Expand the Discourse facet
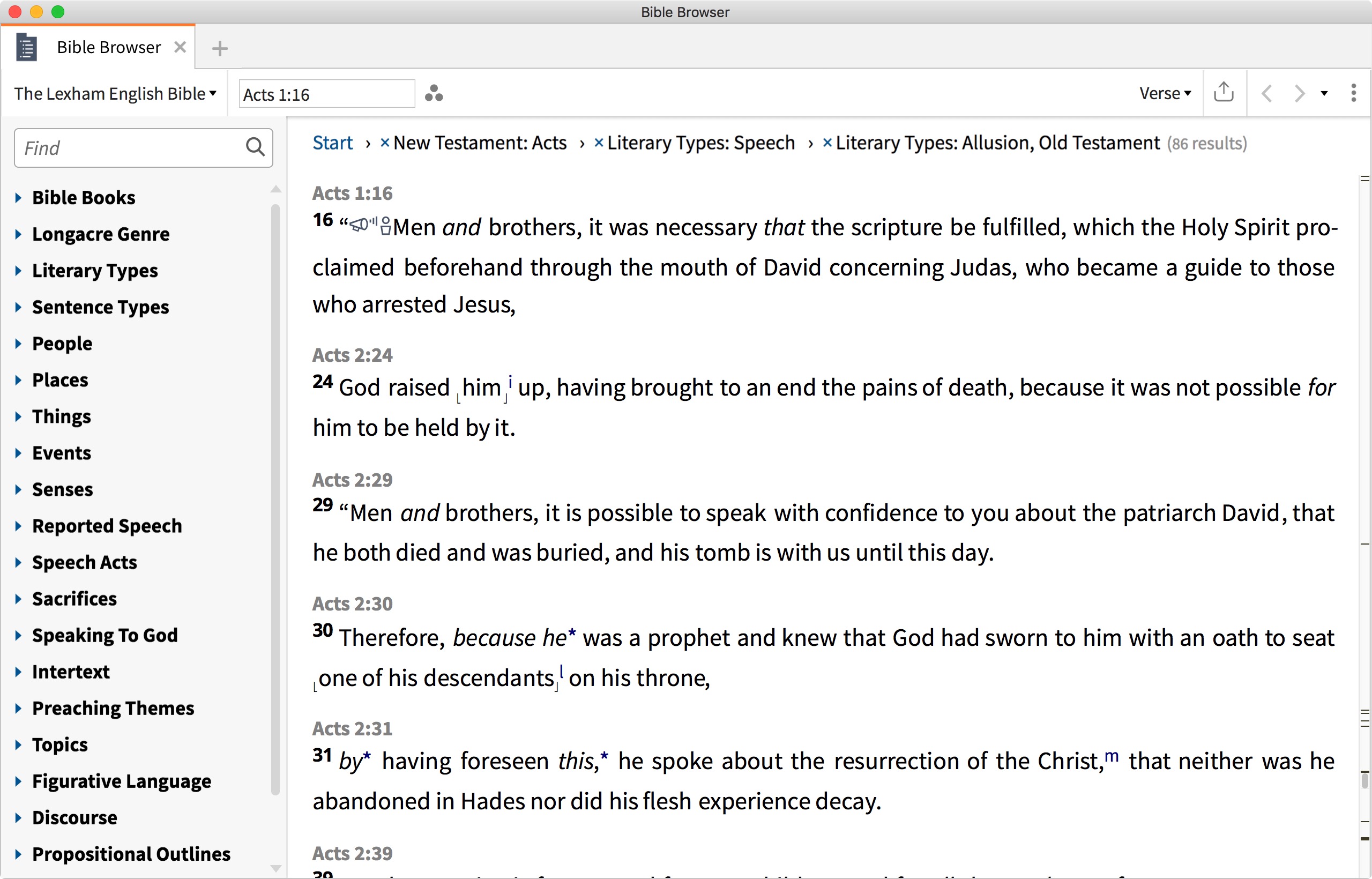The width and height of the screenshot is (1372, 879). click(x=18, y=818)
